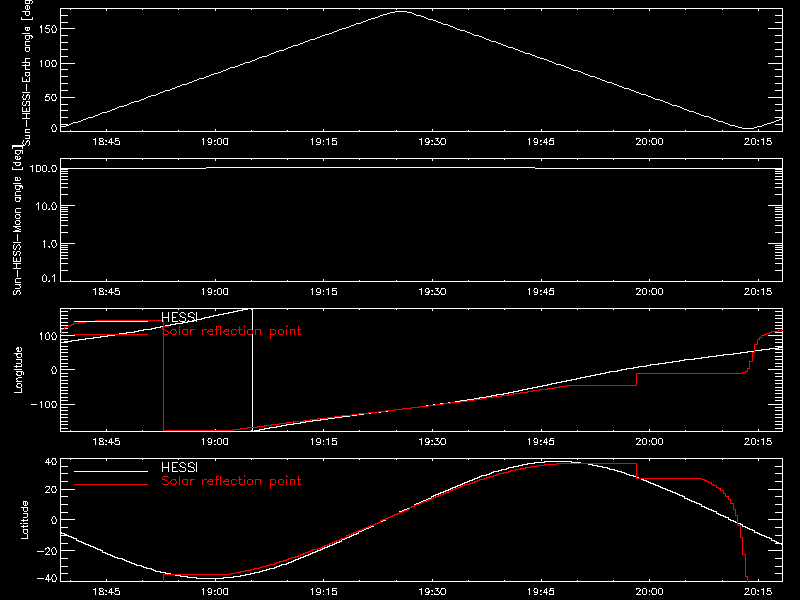The width and height of the screenshot is (800, 600).
Task: Click 'Solar reflection point' legend text in Latitude panel
Action: click(x=231, y=481)
